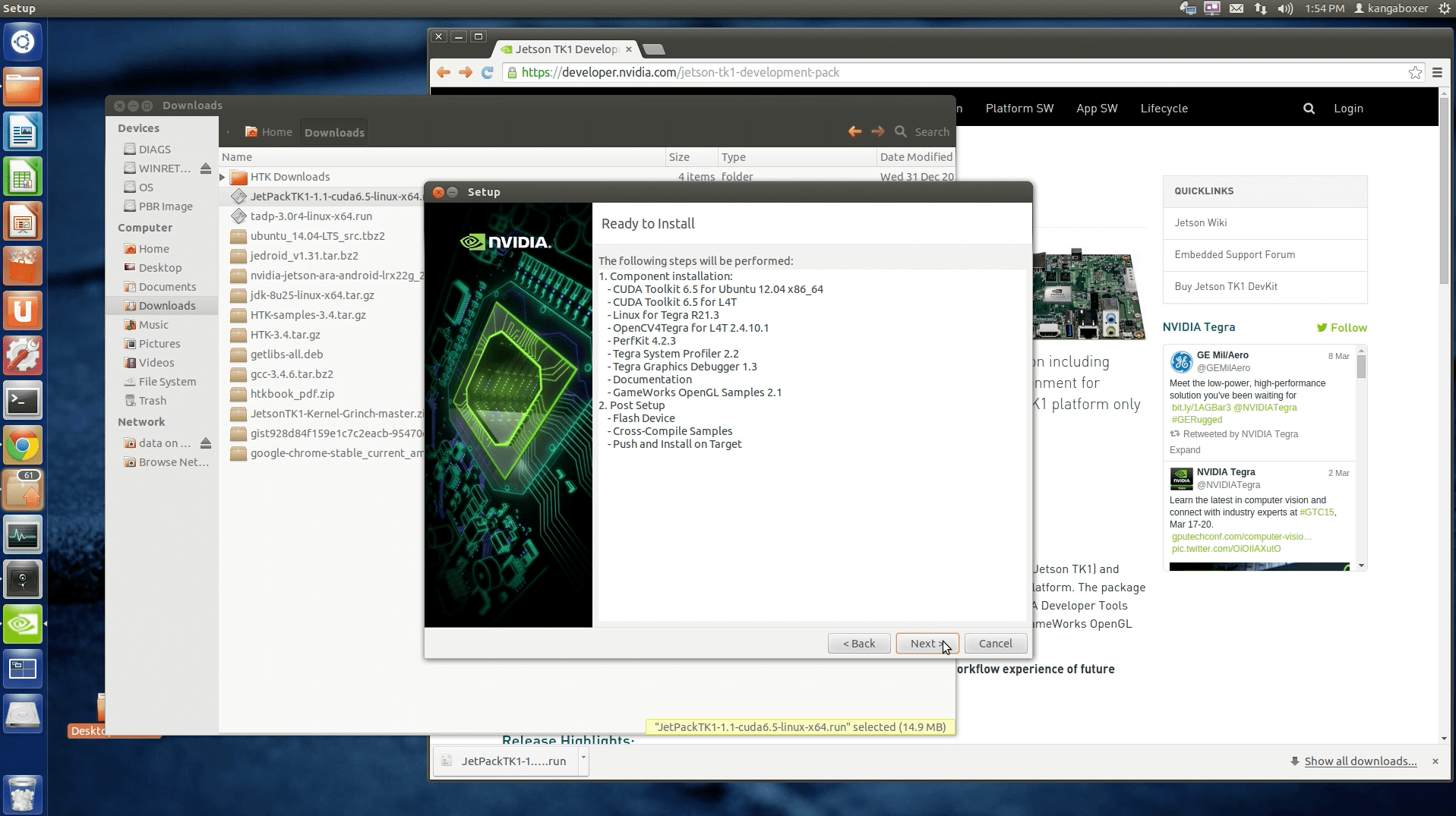
Task: Open the Platform SW menu item
Action: pyautogui.click(x=1019, y=108)
